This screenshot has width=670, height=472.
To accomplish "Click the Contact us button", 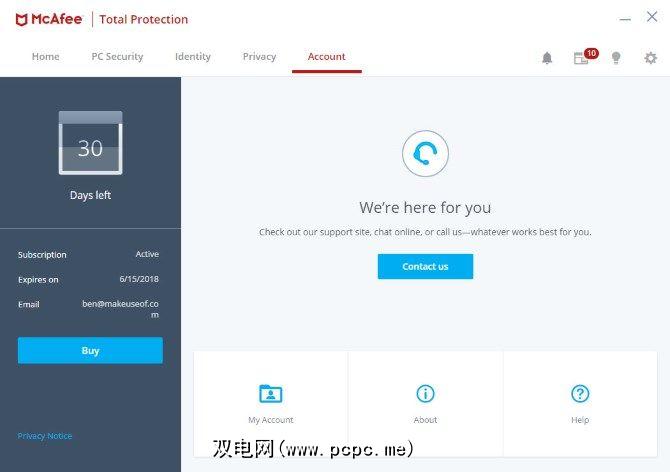I will tap(425, 267).
